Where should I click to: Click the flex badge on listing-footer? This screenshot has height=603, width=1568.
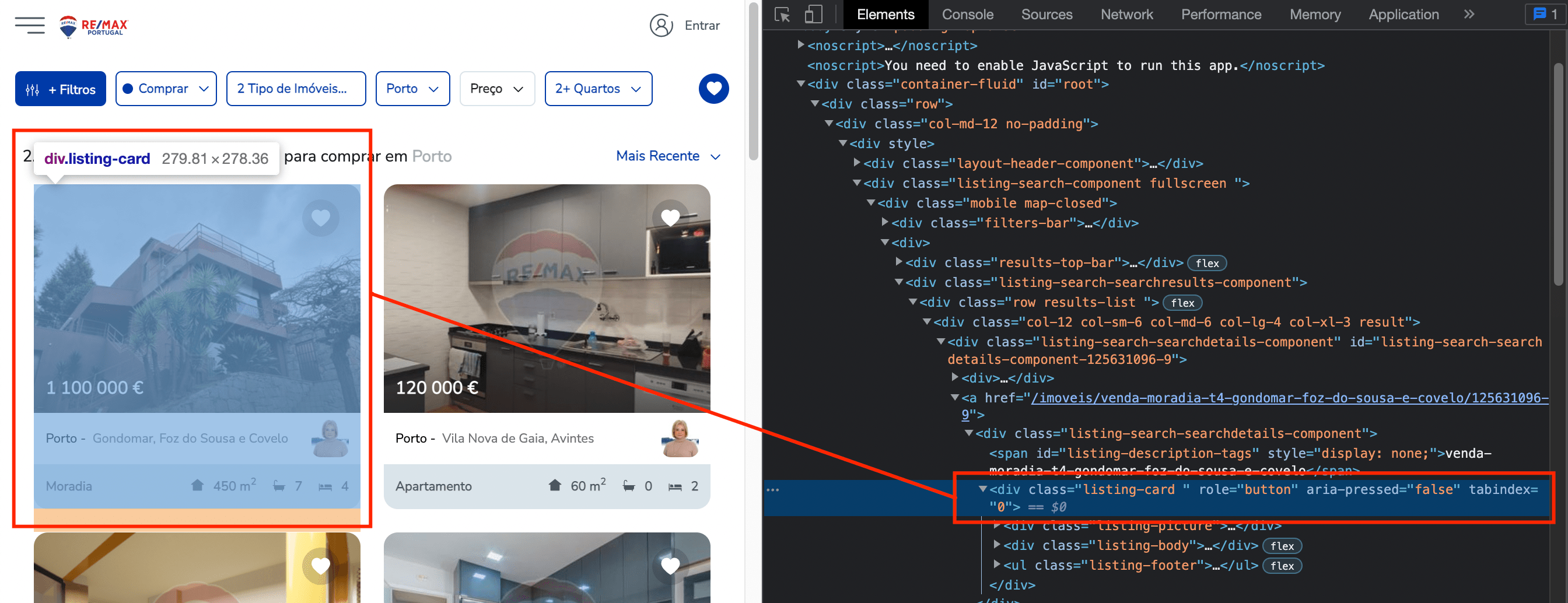1282,566
